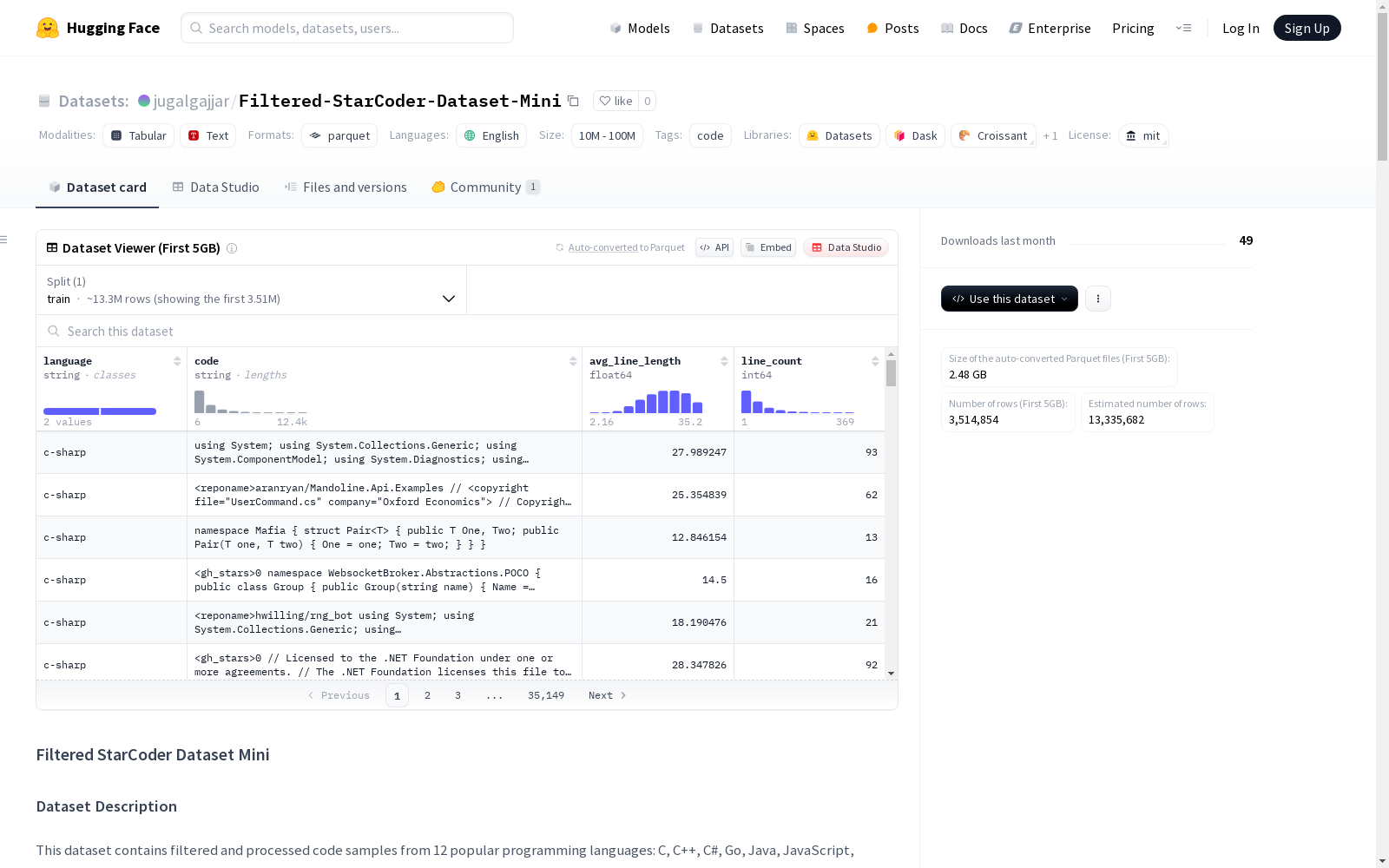
Task: Open the Use this dataset dropdown
Action: (x=1010, y=299)
